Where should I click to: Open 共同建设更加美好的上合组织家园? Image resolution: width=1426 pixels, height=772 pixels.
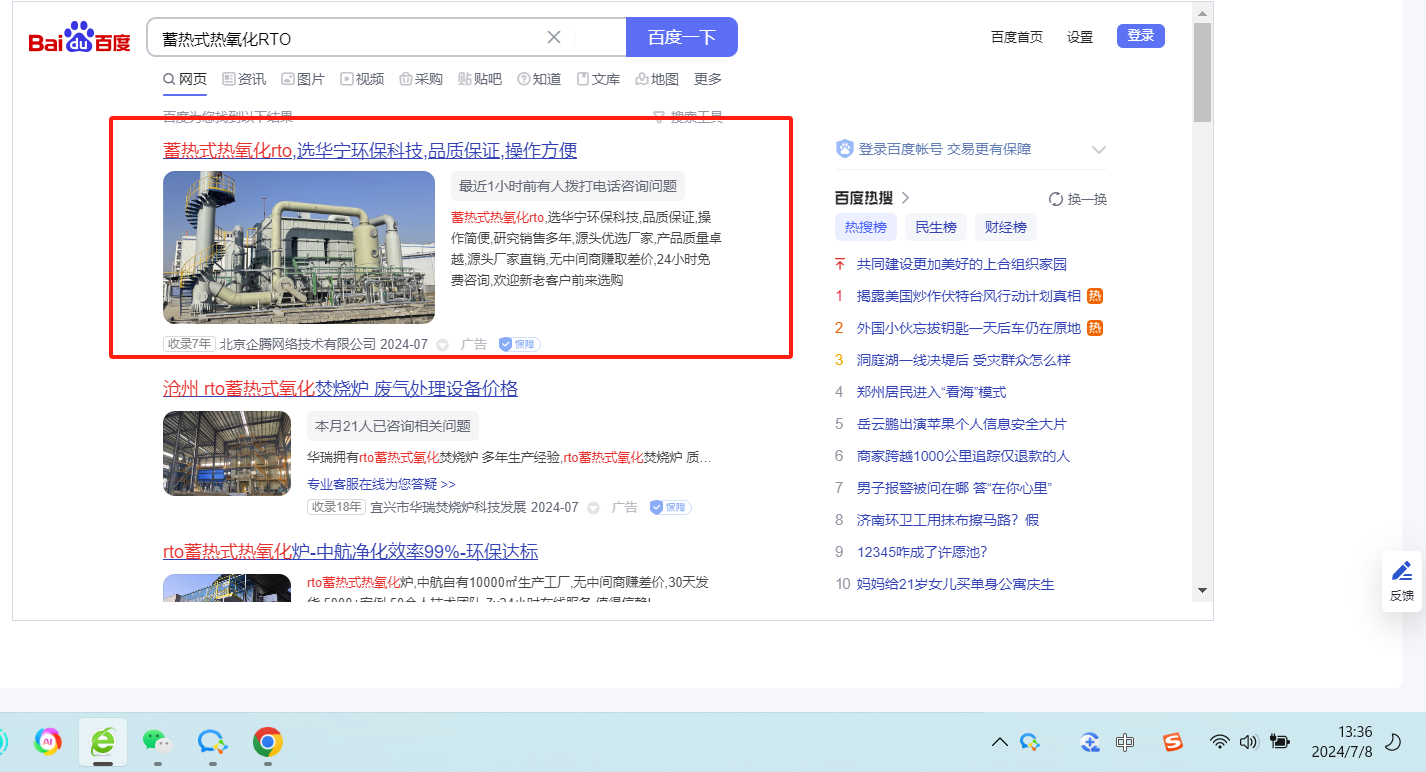(962, 264)
